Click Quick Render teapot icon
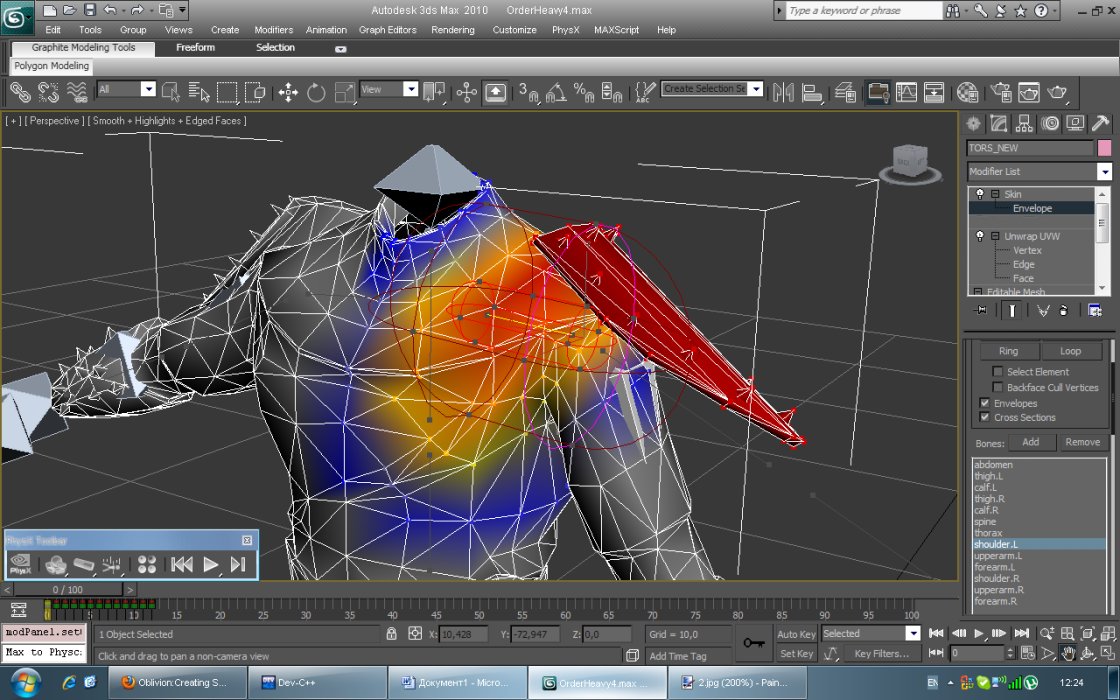 pos(1057,92)
